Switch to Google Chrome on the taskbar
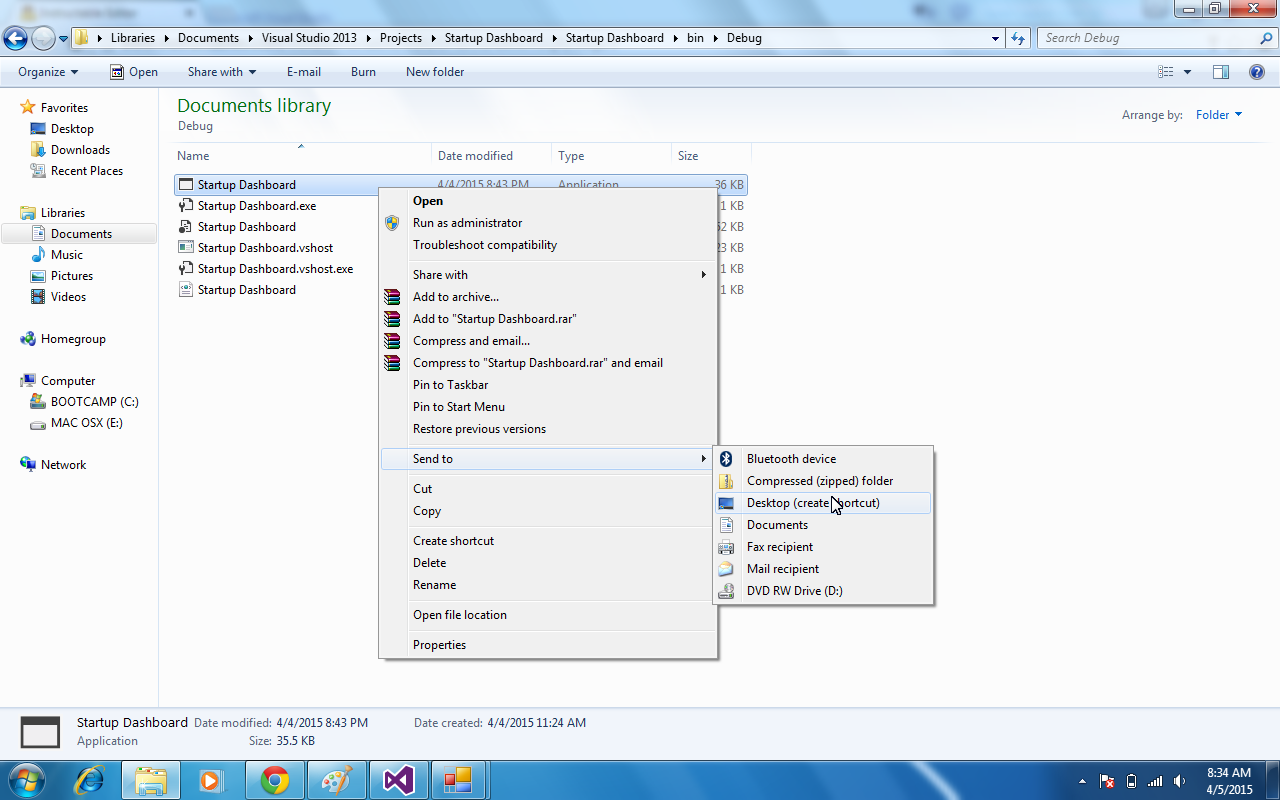The height and width of the screenshot is (800, 1280). click(x=275, y=779)
